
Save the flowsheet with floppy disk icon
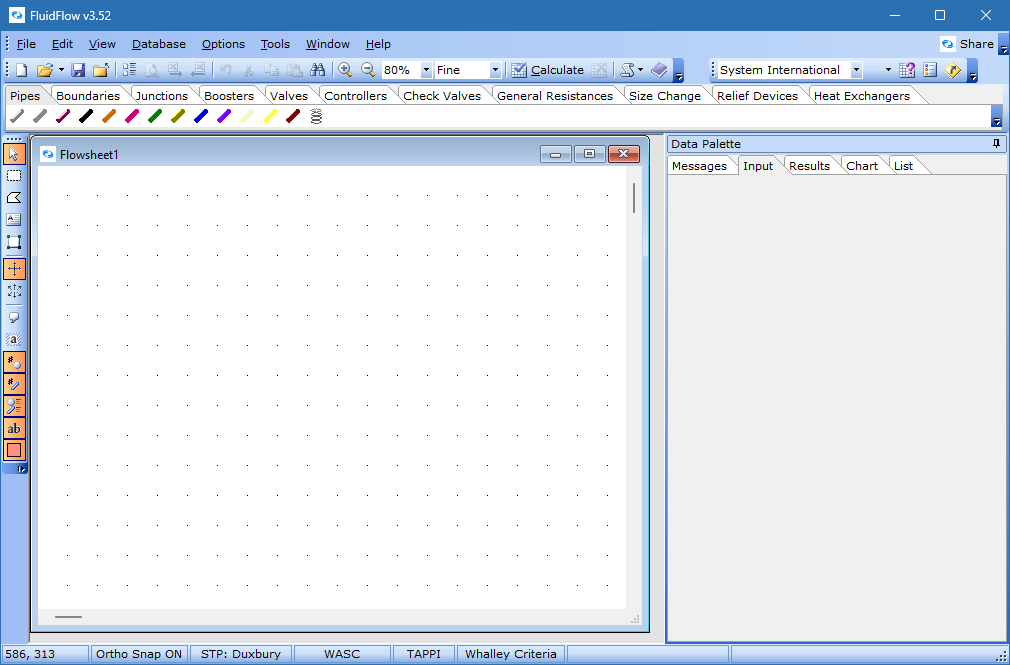point(78,70)
